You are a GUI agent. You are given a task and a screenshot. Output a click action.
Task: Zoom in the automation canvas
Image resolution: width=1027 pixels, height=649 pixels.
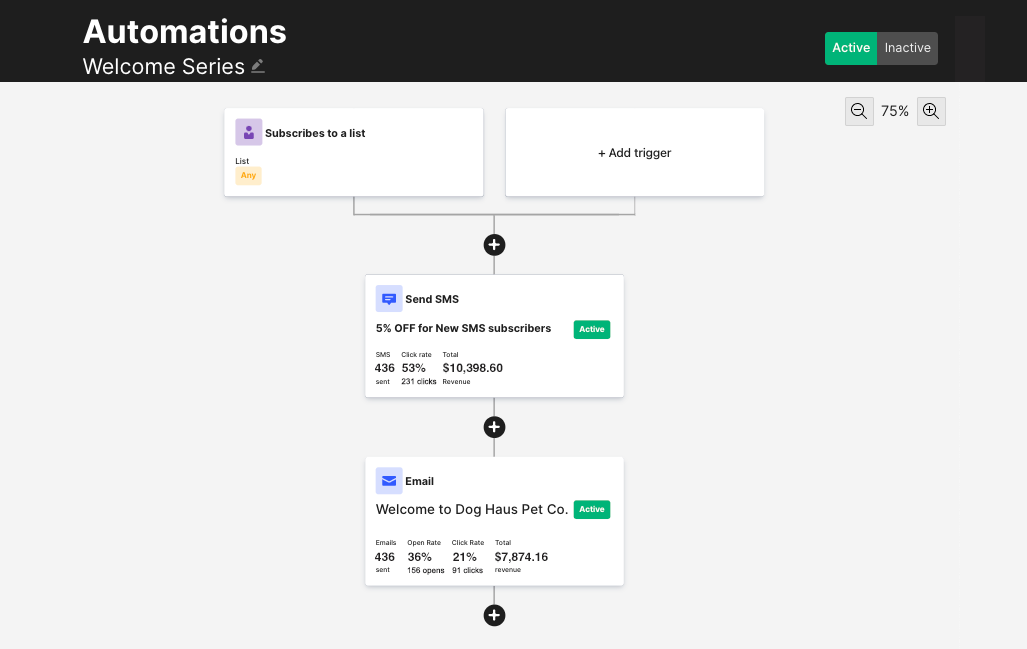click(x=931, y=111)
